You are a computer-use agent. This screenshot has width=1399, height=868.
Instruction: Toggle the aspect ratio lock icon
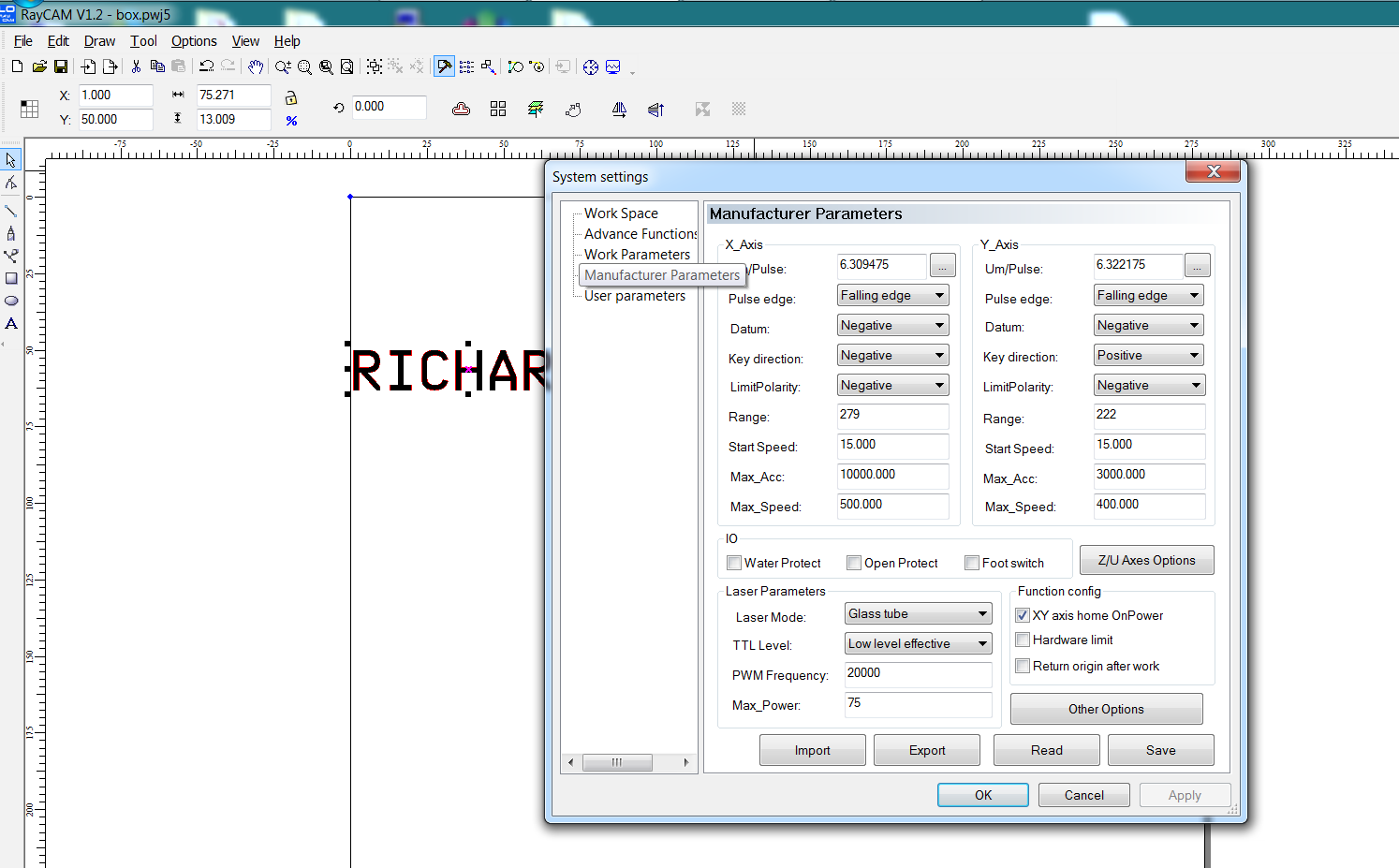coord(291,98)
